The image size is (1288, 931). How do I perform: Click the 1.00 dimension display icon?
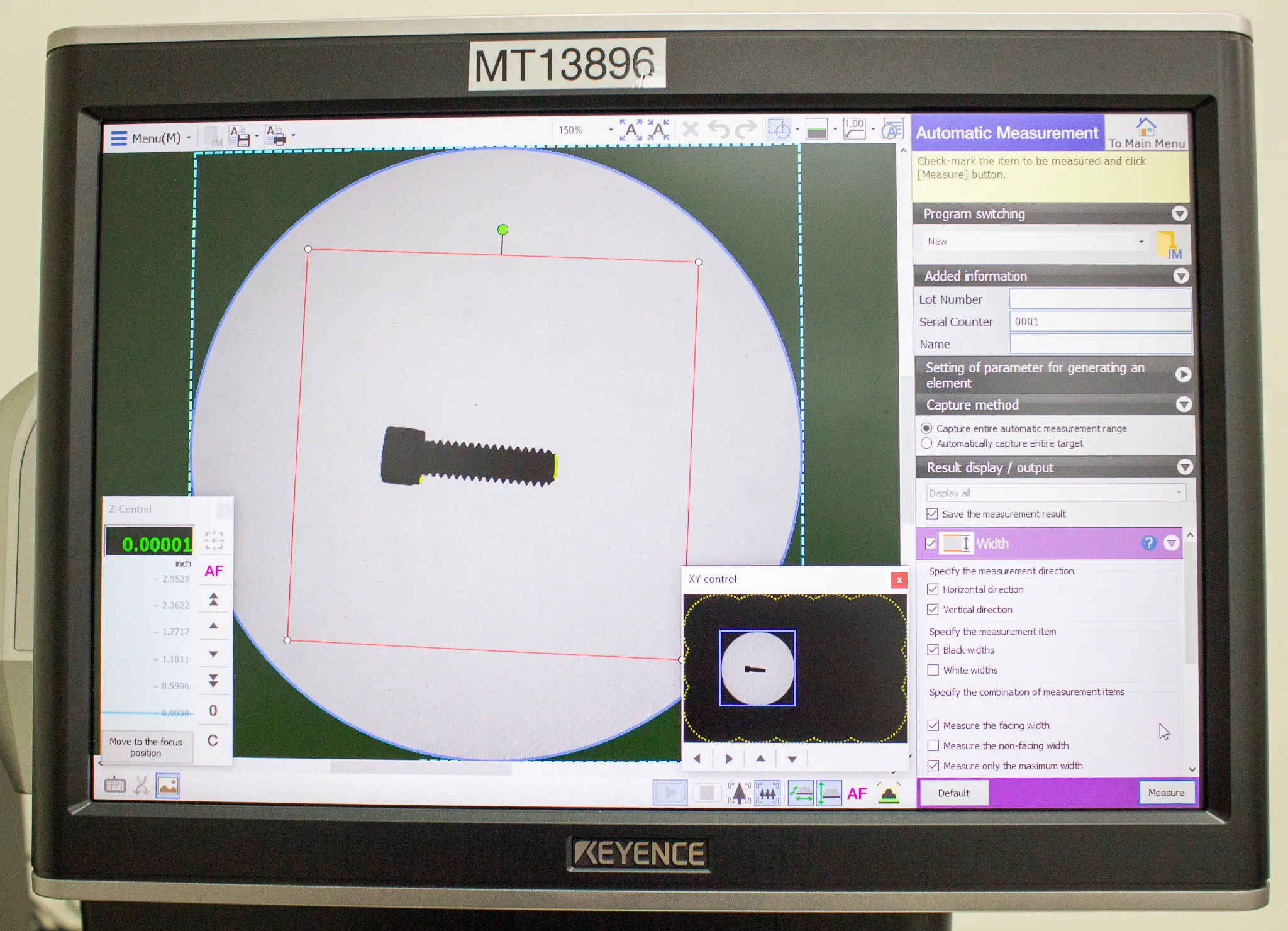point(854,129)
